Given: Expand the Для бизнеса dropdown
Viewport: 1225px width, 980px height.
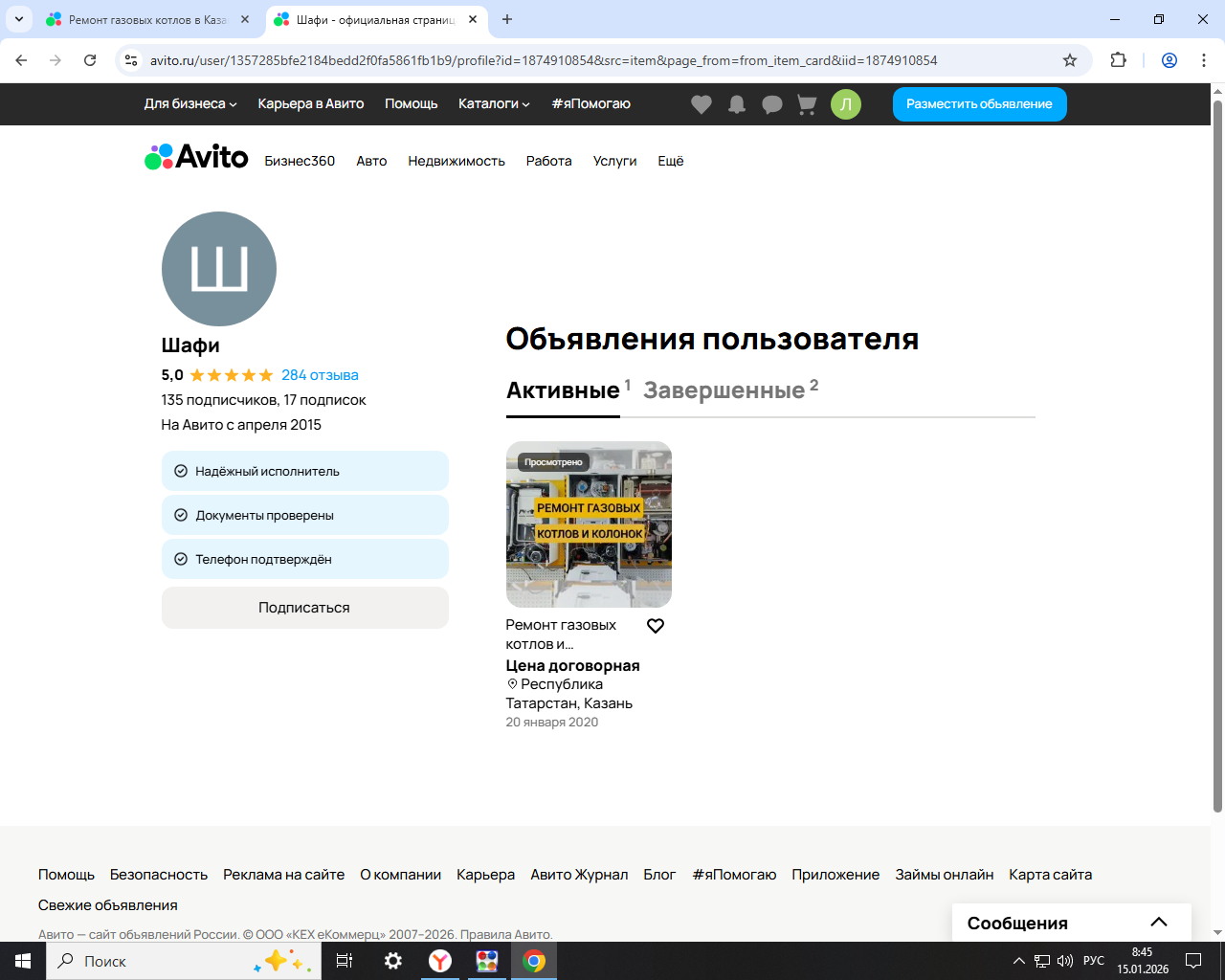Looking at the screenshot, I should click(189, 104).
